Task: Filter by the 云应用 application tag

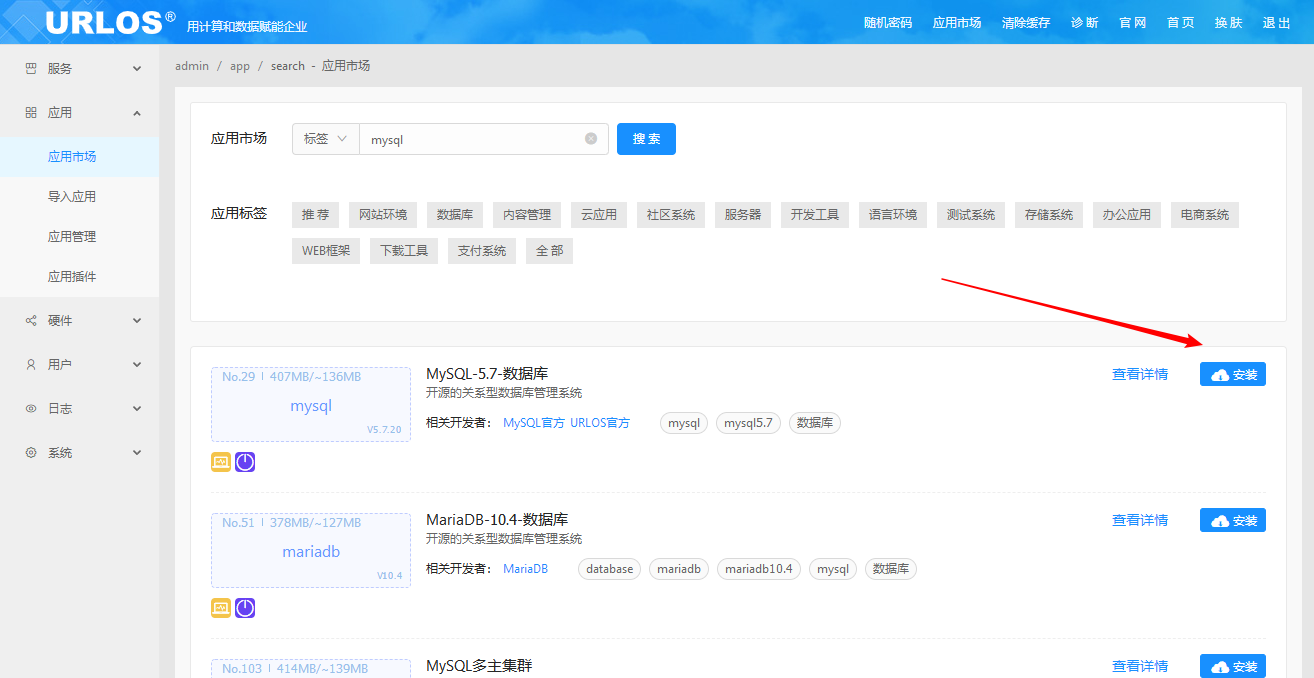Action: (x=599, y=215)
